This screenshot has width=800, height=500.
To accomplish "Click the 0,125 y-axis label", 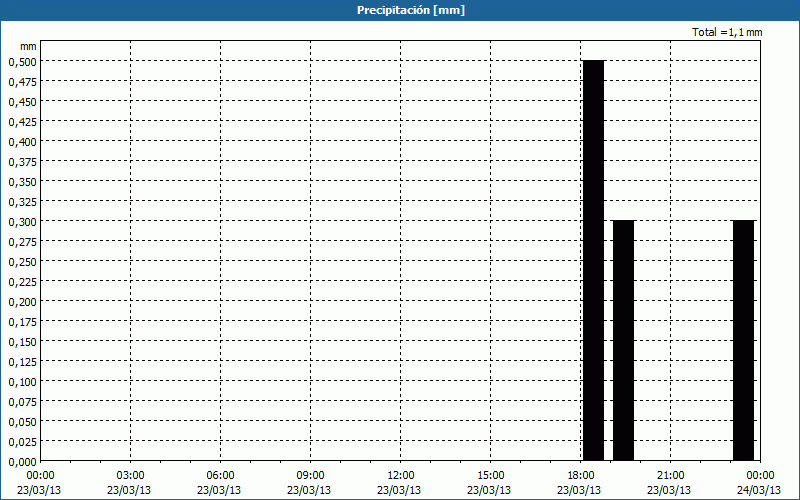I will tap(22, 362).
